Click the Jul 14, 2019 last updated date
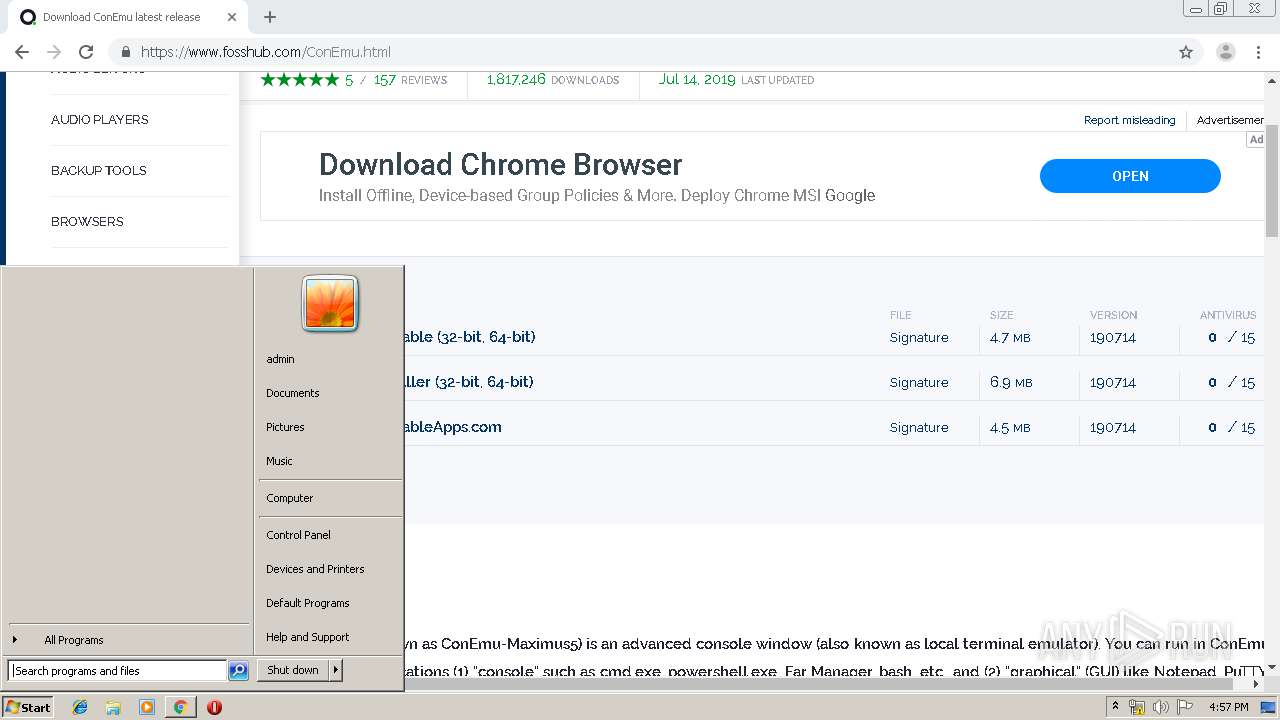1280x720 pixels. tap(697, 80)
